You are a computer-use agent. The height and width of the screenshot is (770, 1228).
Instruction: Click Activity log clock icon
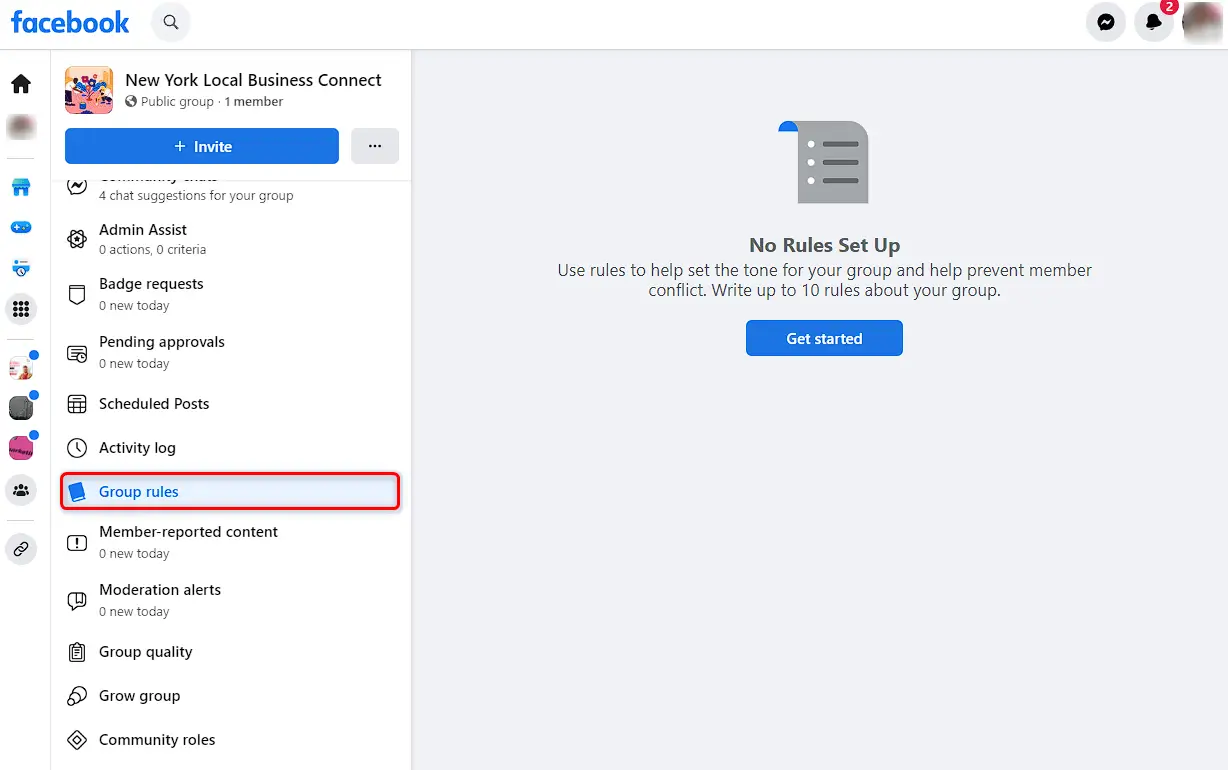pyautogui.click(x=77, y=448)
